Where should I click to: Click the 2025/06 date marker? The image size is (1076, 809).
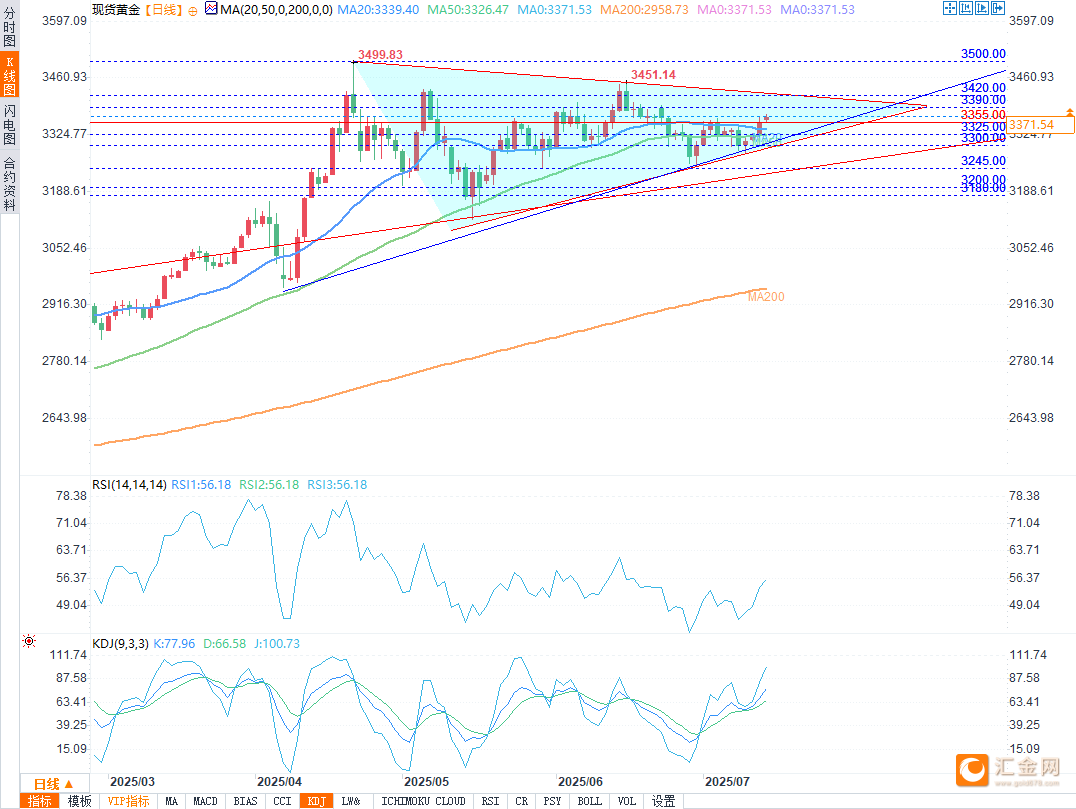(x=581, y=782)
